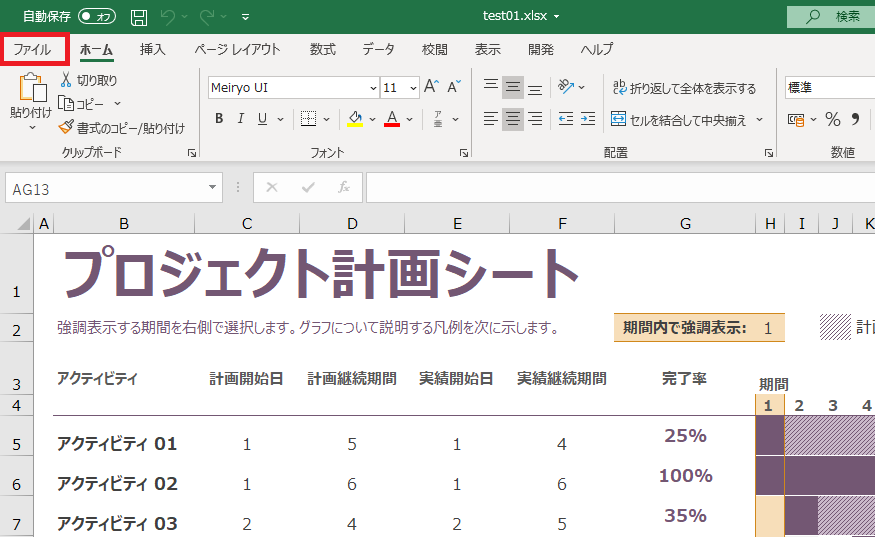Click the Save floppy disk icon
Image resolution: width=875 pixels, height=537 pixels.
coord(139,17)
